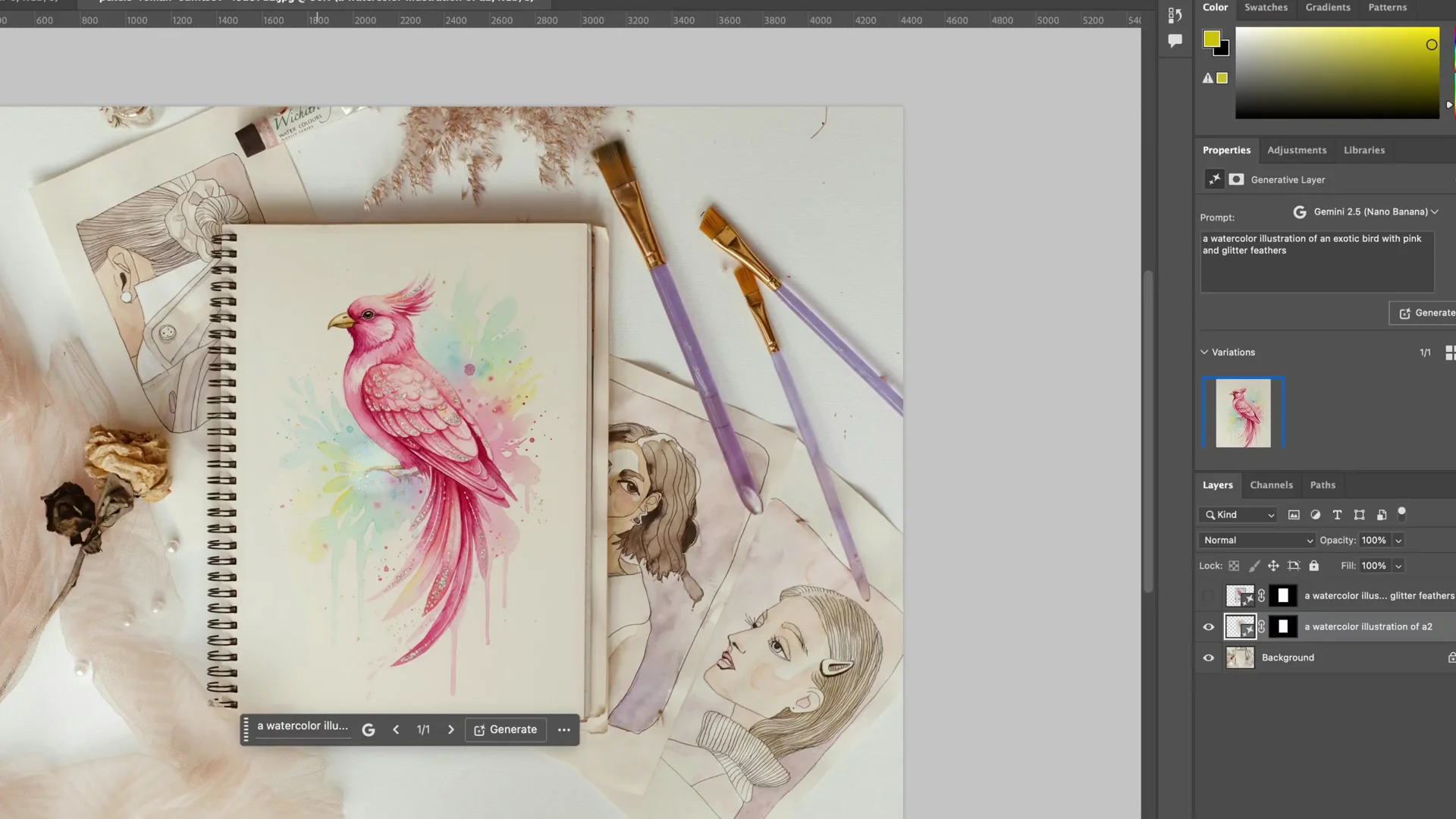The height and width of the screenshot is (819, 1456).
Task: Filter layers by pixel layers icon
Action: pyautogui.click(x=1294, y=514)
